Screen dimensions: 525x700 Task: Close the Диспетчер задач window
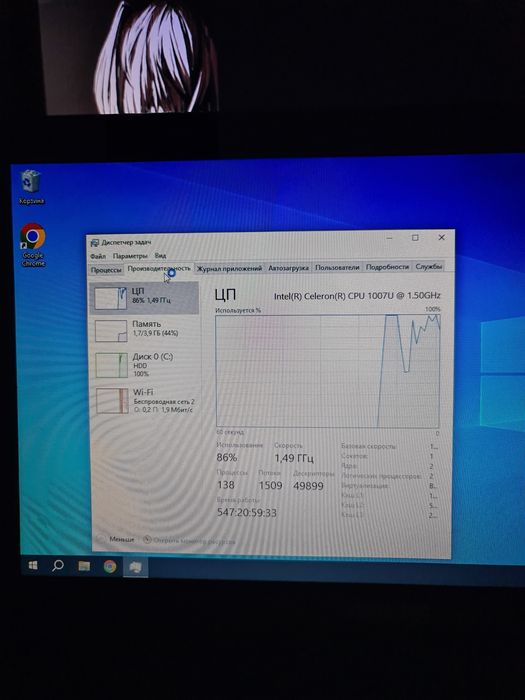tap(442, 238)
